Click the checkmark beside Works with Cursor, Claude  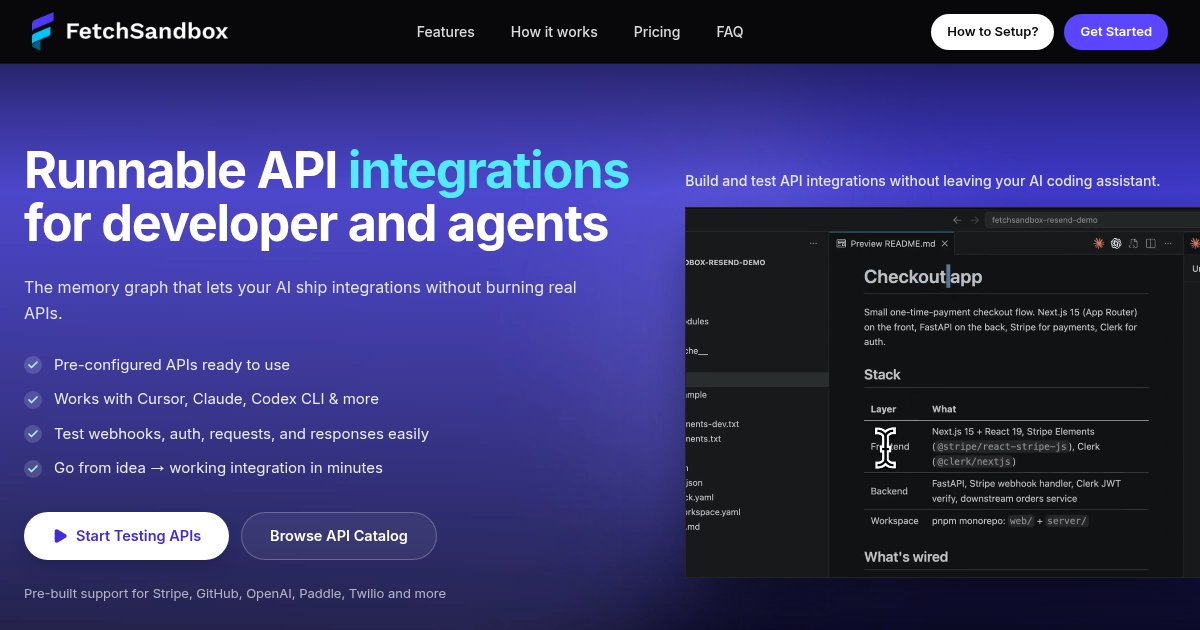33,399
